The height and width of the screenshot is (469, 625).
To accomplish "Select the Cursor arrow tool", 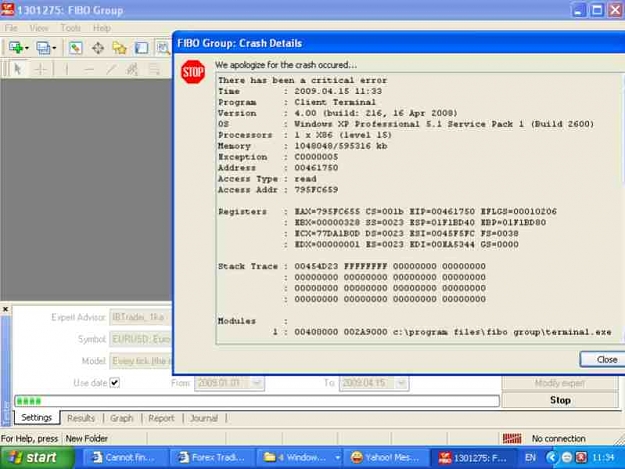I will click(x=18, y=69).
